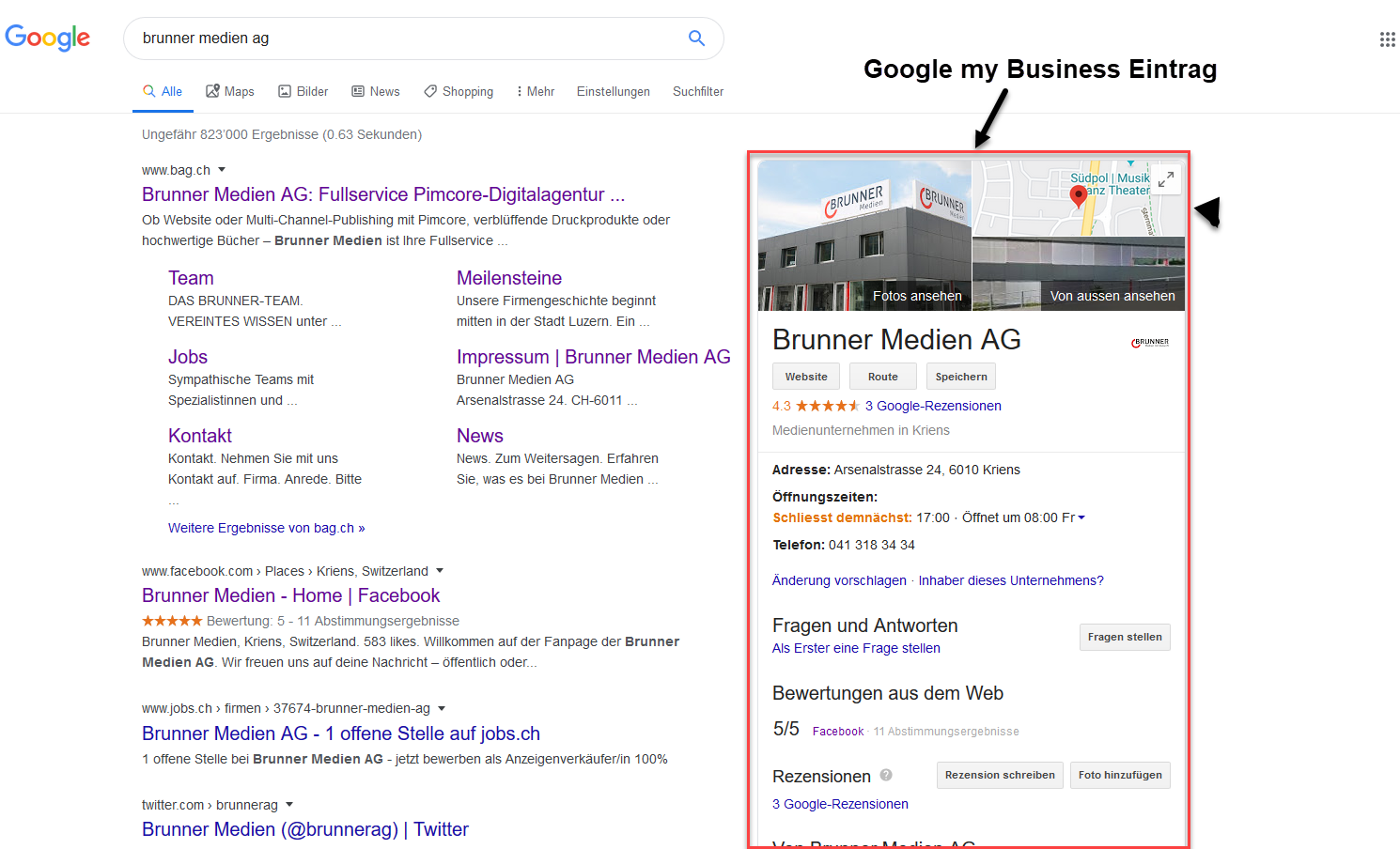Expand the opening hours dropdown arrow
Image resolution: width=1400 pixels, height=849 pixels.
[x=1081, y=517]
